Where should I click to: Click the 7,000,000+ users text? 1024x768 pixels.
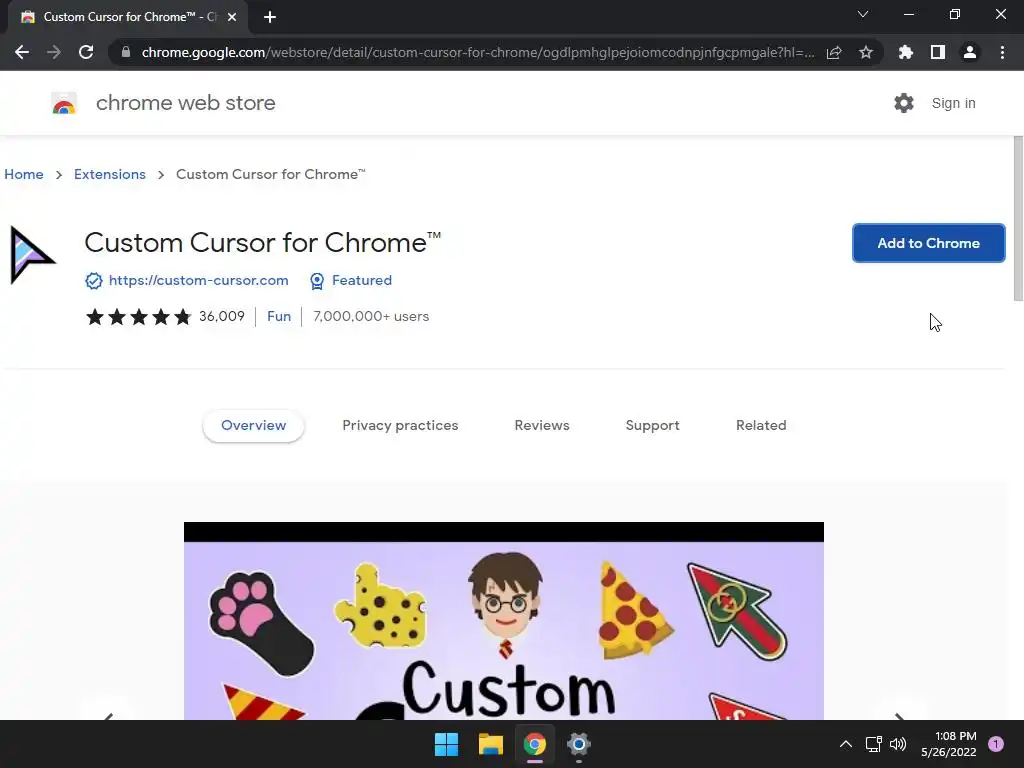tap(371, 316)
